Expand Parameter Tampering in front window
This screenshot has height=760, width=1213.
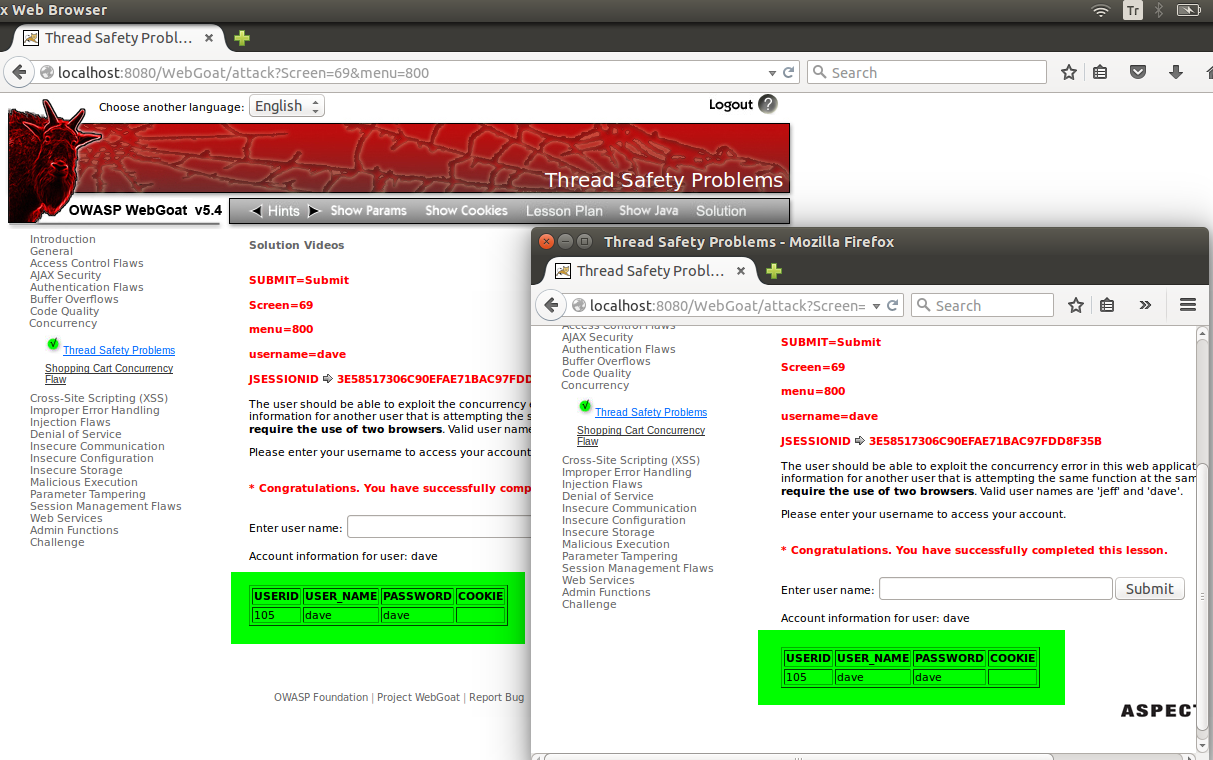(x=620, y=556)
